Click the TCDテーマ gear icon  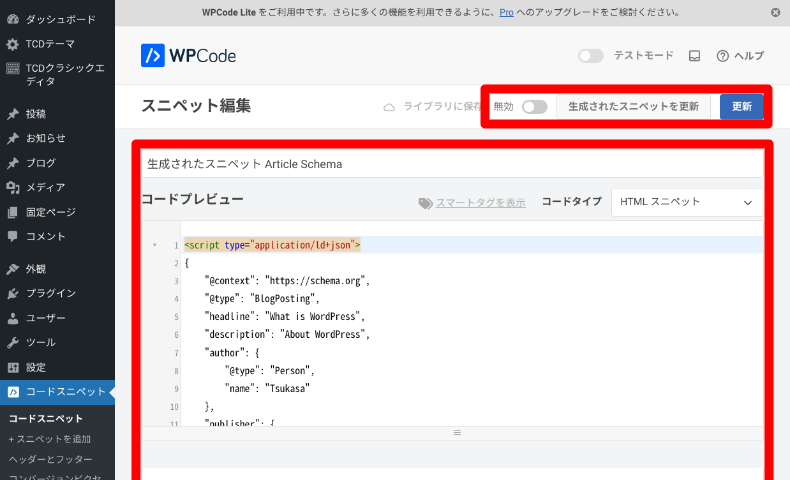pos(13,44)
